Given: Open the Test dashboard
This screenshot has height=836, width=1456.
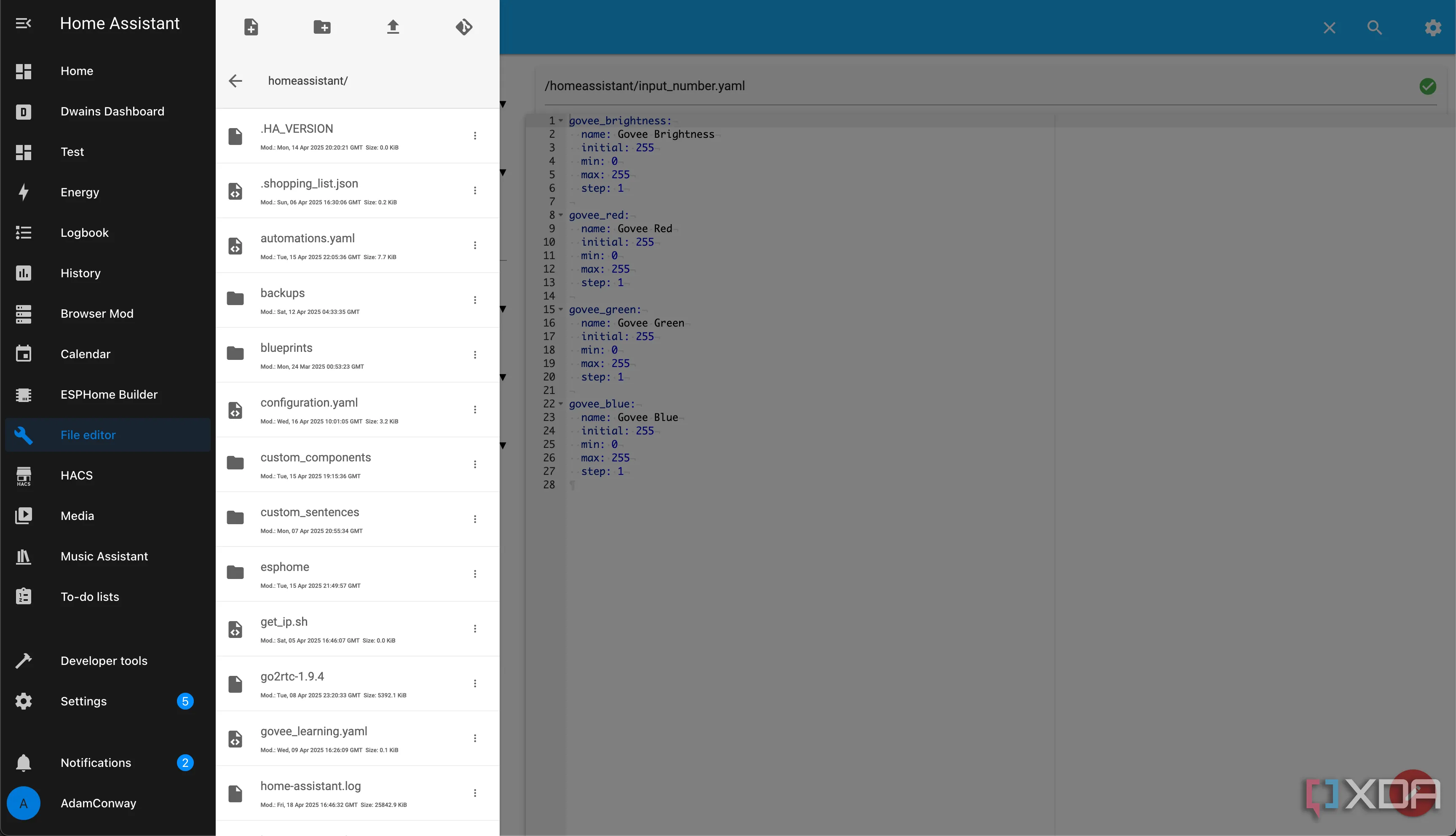Looking at the screenshot, I should coord(108,152).
